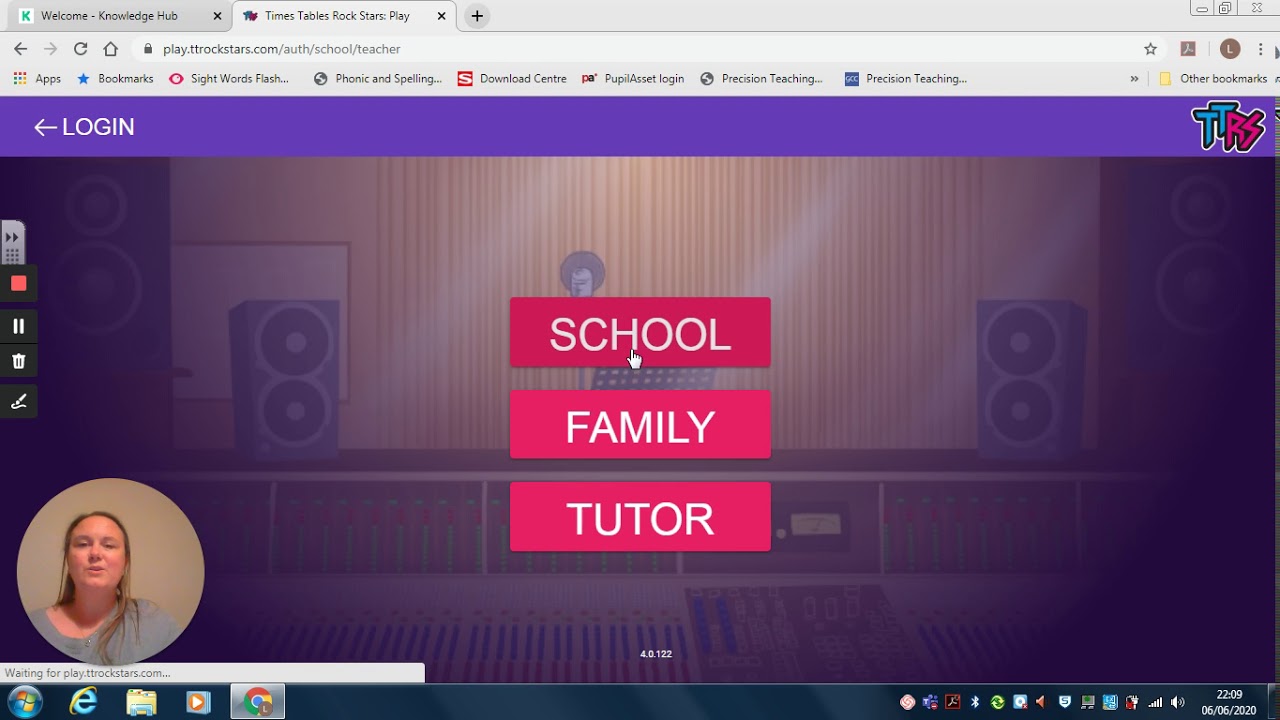Open Windows Explorer from the taskbar

click(141, 702)
